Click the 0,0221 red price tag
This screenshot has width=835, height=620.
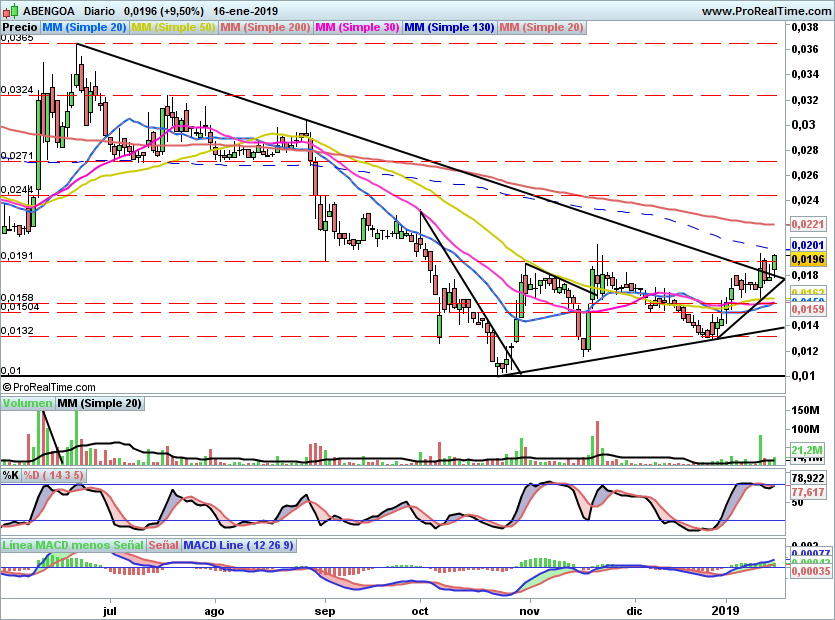click(x=808, y=224)
